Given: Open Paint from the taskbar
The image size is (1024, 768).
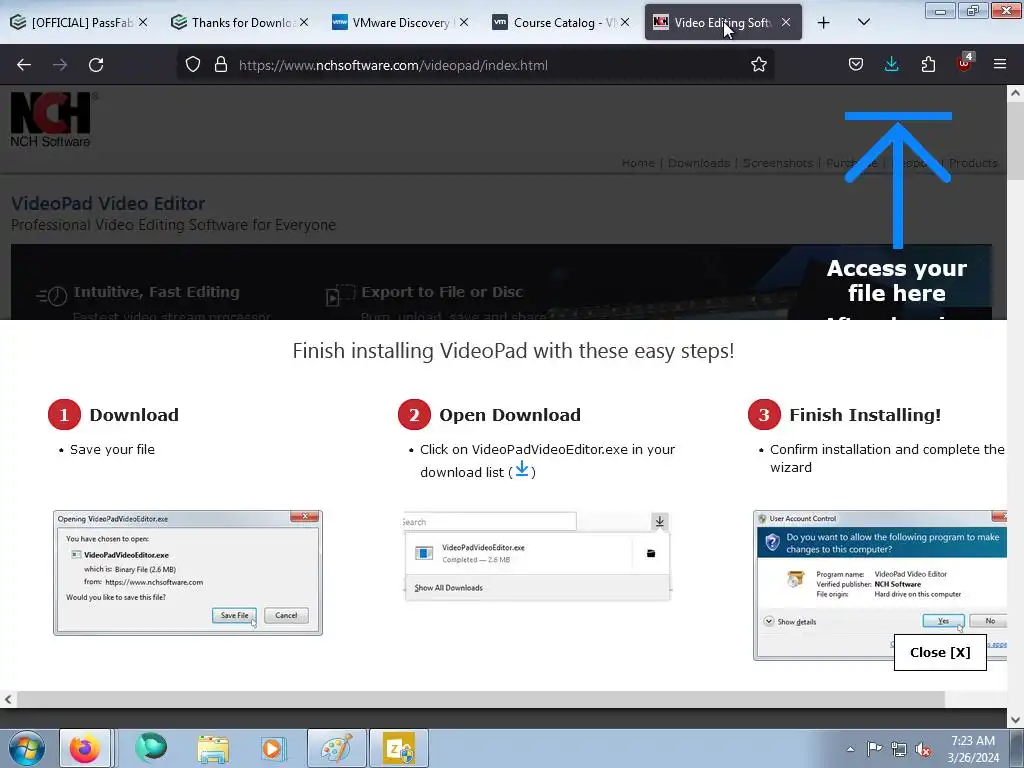Looking at the screenshot, I should pos(337,748).
